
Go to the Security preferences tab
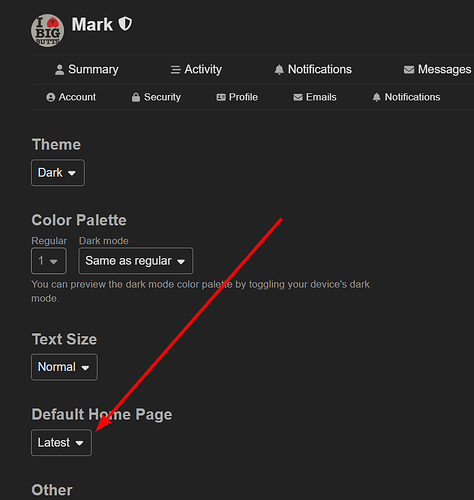coord(156,97)
